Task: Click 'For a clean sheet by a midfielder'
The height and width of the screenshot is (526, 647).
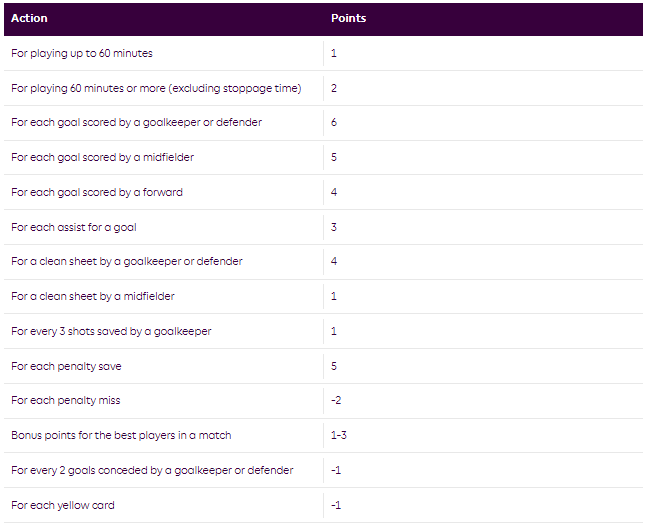Action: click(93, 296)
